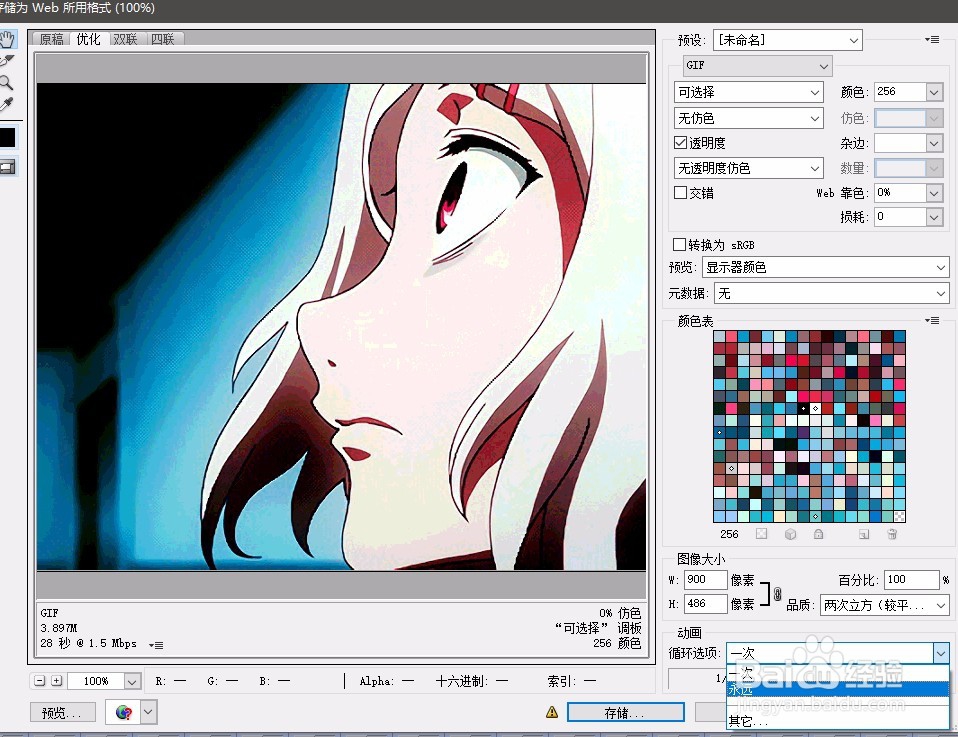Click the trash icon to delete selected colors

(892, 534)
